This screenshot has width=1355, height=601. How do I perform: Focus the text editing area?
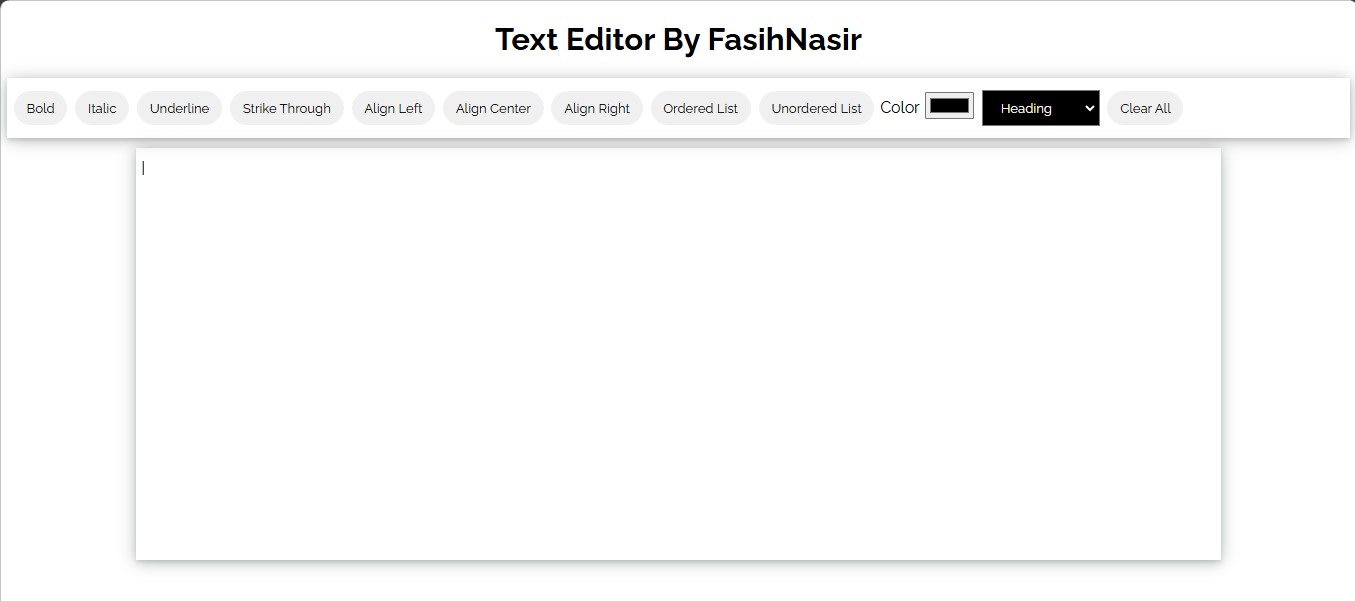[678, 354]
